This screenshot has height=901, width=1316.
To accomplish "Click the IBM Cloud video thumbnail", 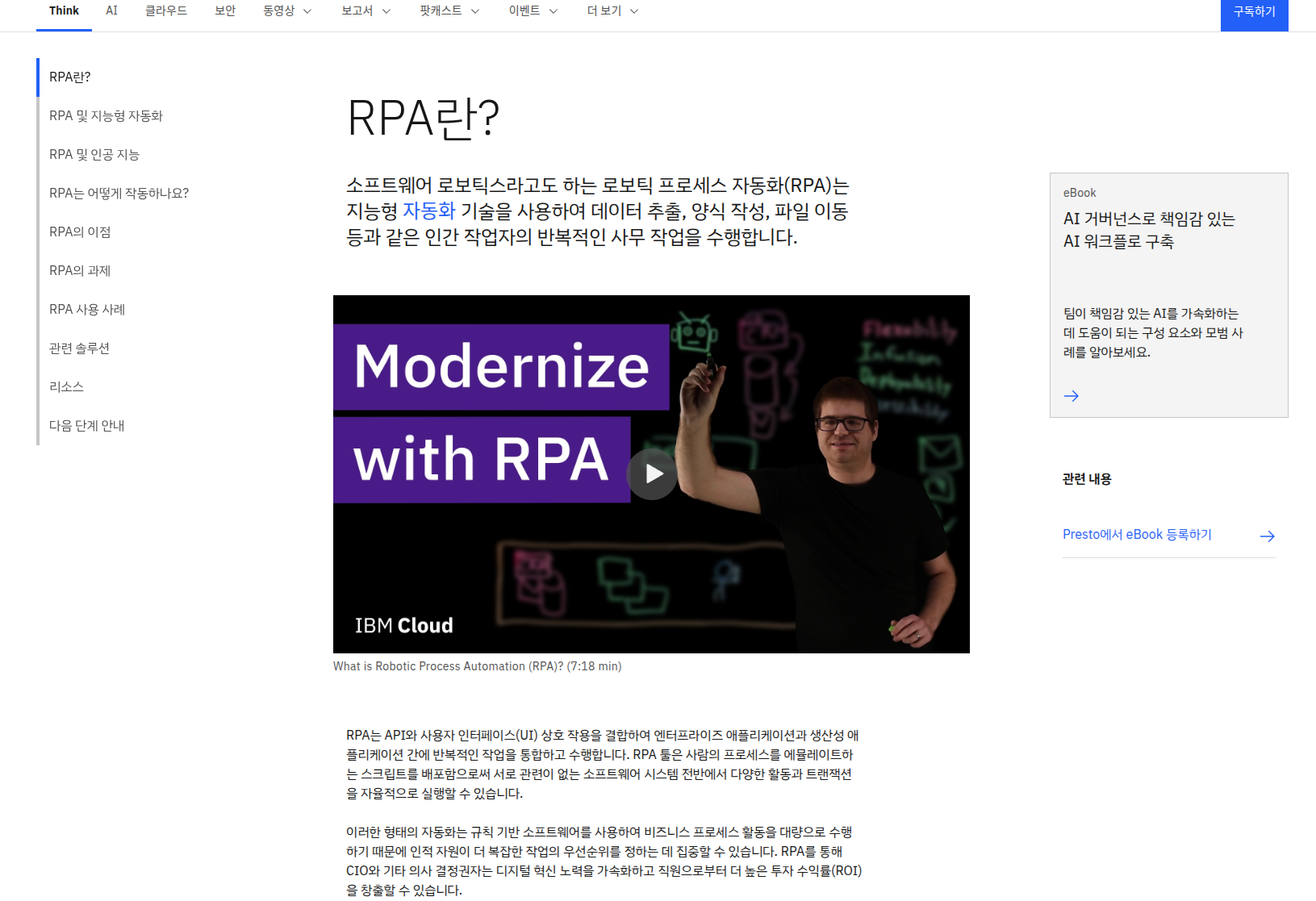I will (x=651, y=473).
